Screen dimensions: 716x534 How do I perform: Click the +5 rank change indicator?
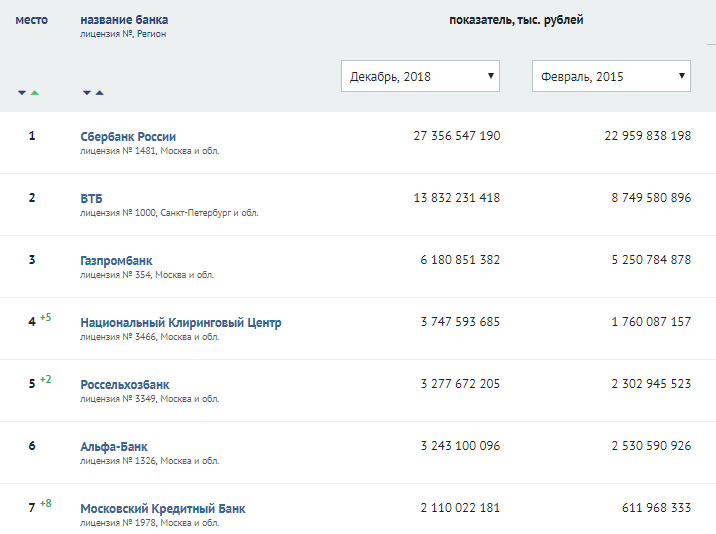[46, 318]
